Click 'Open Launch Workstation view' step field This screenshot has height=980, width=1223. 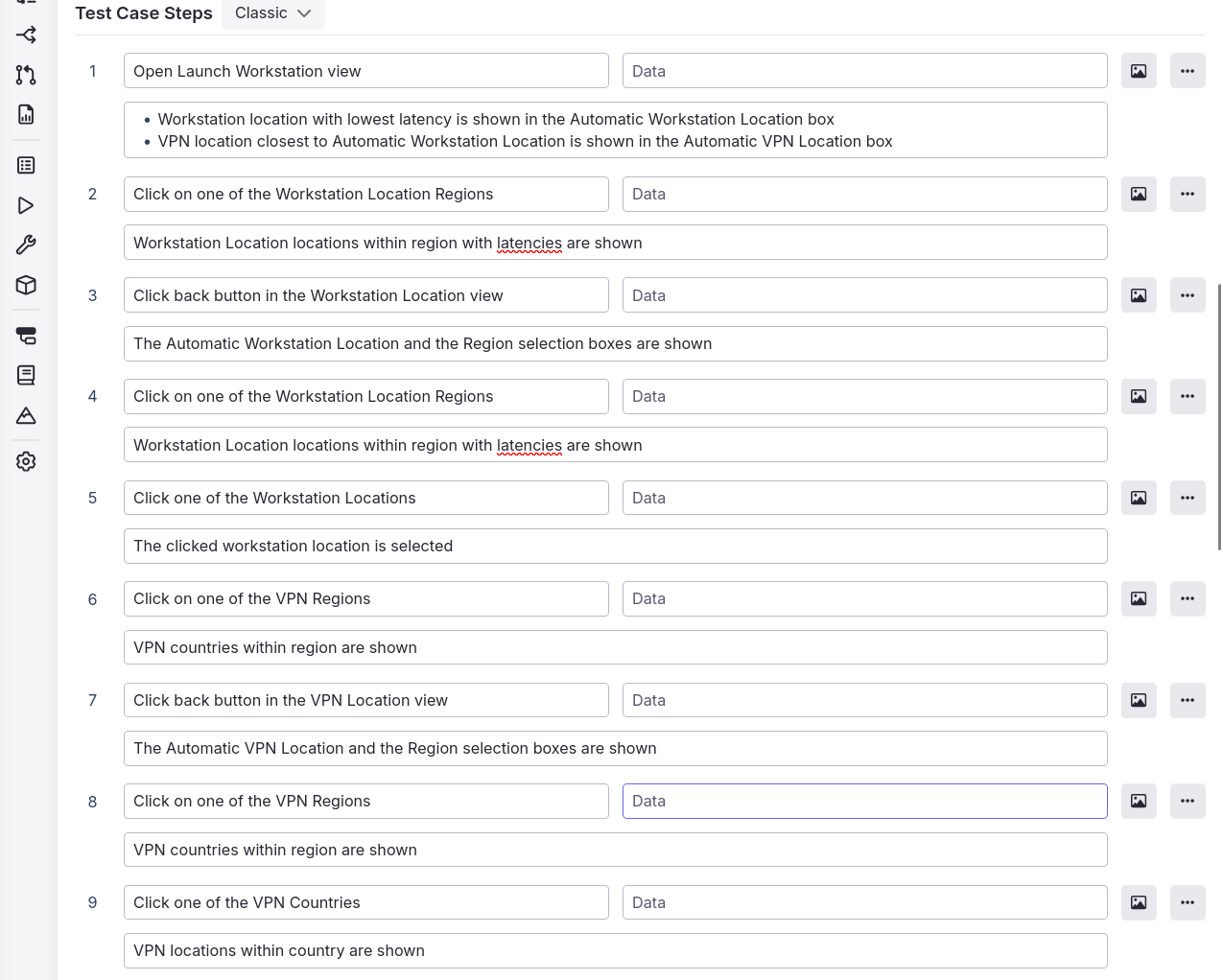365,71
